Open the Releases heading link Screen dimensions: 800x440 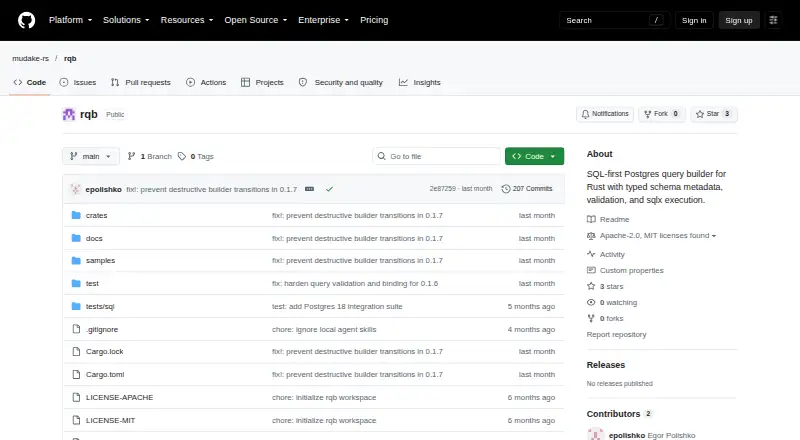click(606, 365)
